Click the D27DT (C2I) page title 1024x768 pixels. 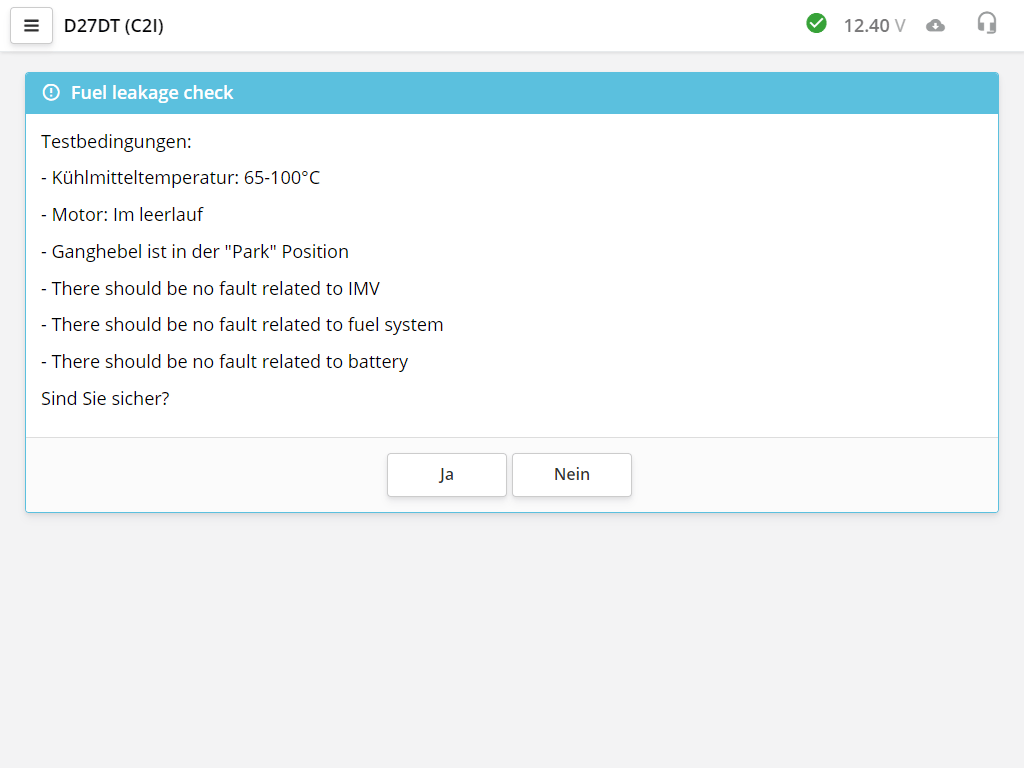click(x=113, y=26)
